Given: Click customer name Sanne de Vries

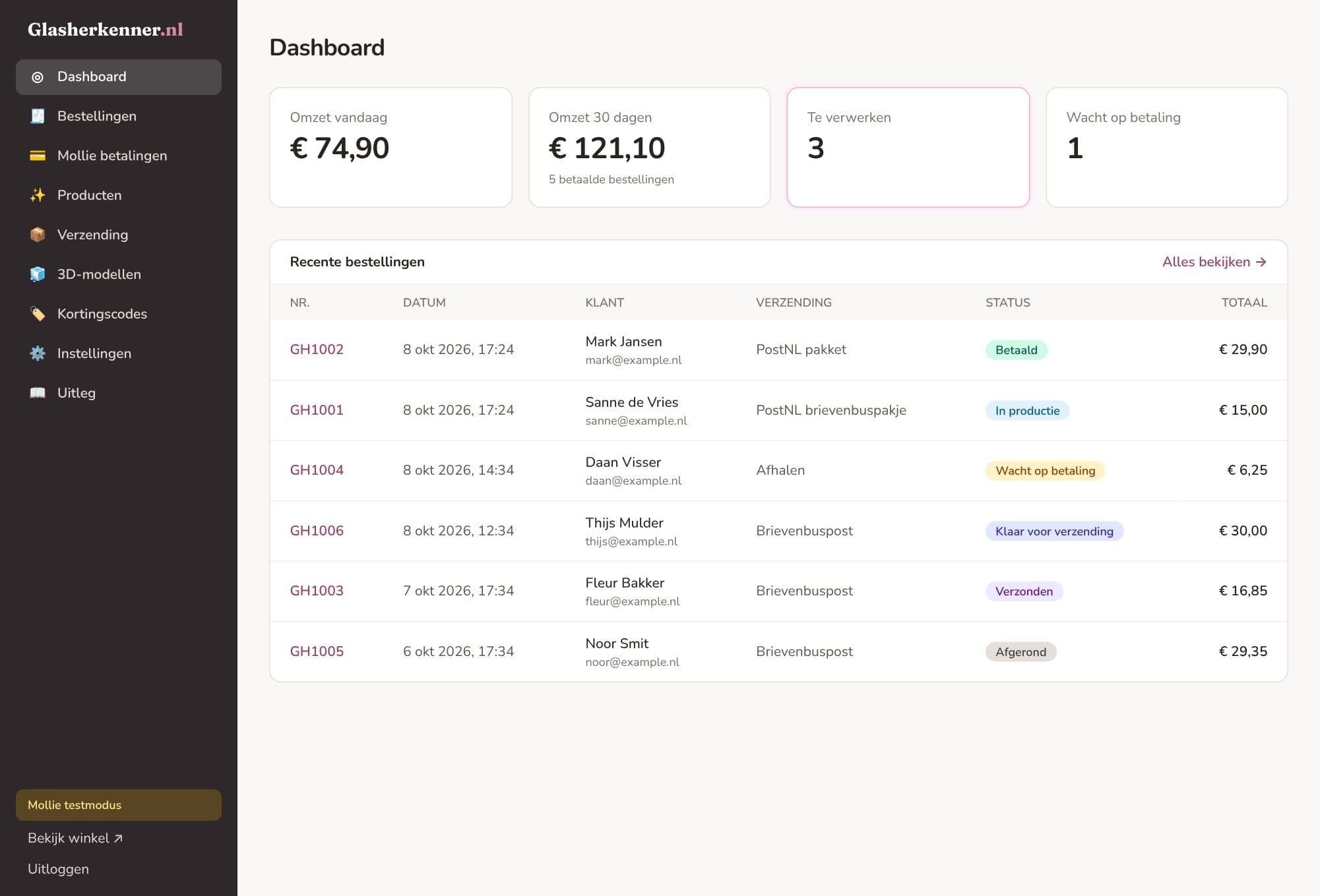Looking at the screenshot, I should (x=632, y=402).
